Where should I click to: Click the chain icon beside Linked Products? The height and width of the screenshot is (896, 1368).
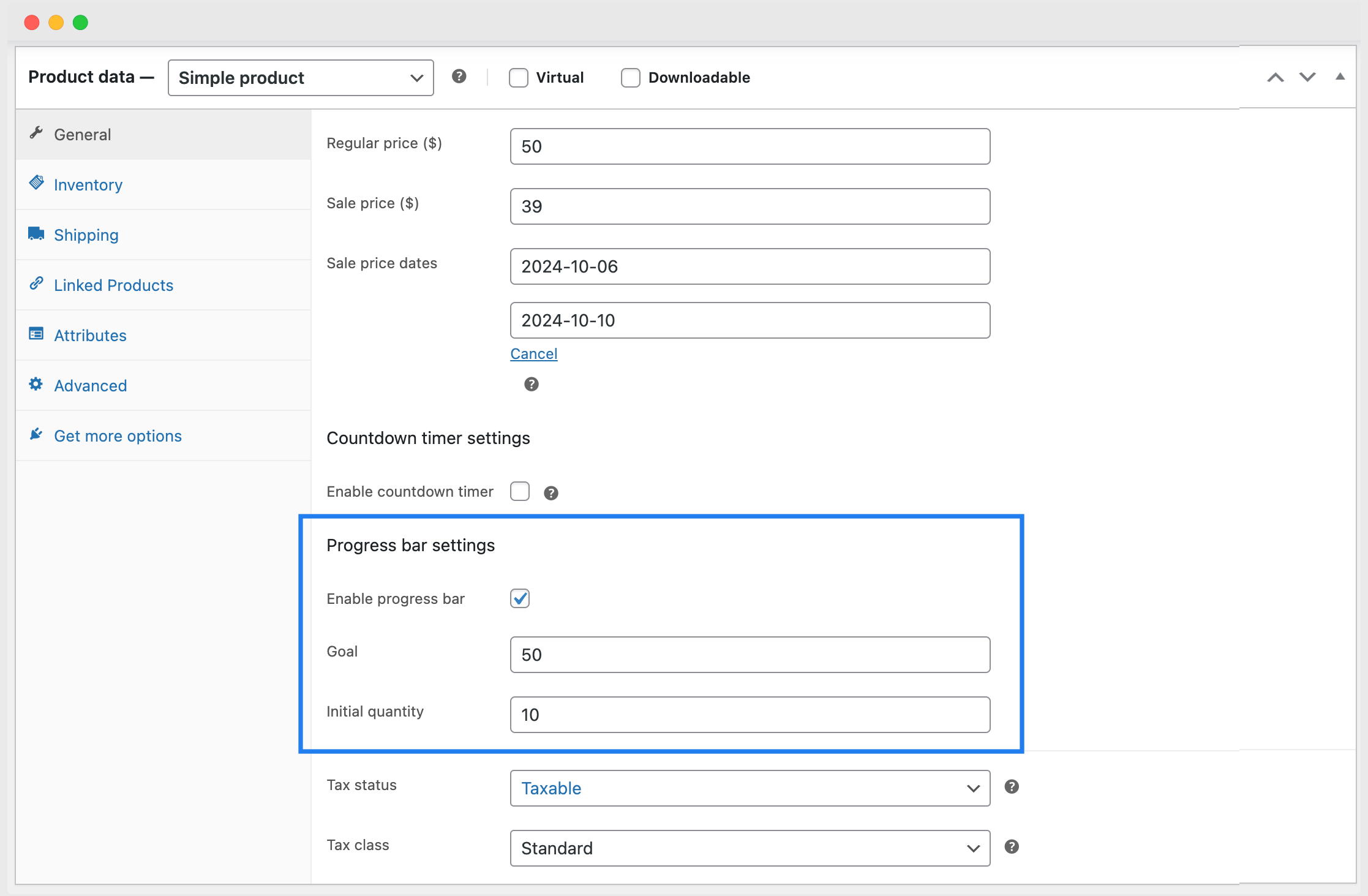coord(37,283)
